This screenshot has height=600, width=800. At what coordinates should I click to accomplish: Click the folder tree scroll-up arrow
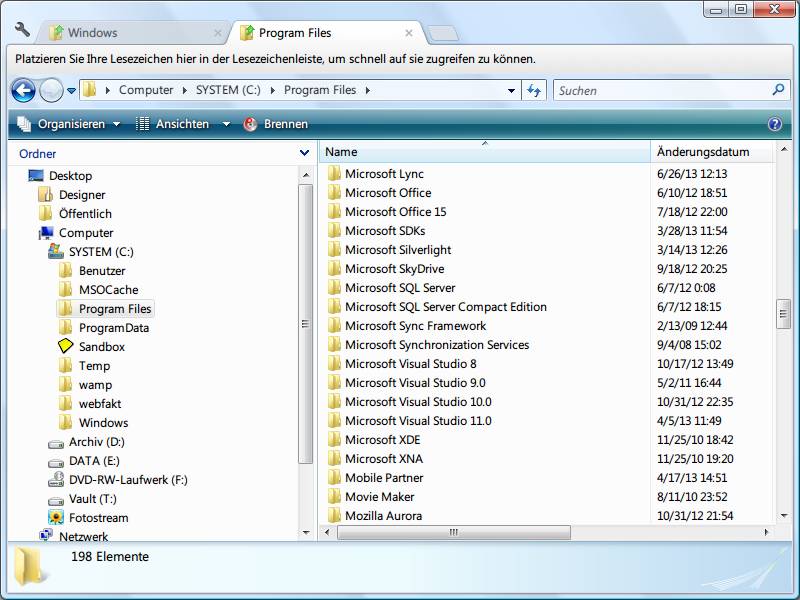coord(306,175)
